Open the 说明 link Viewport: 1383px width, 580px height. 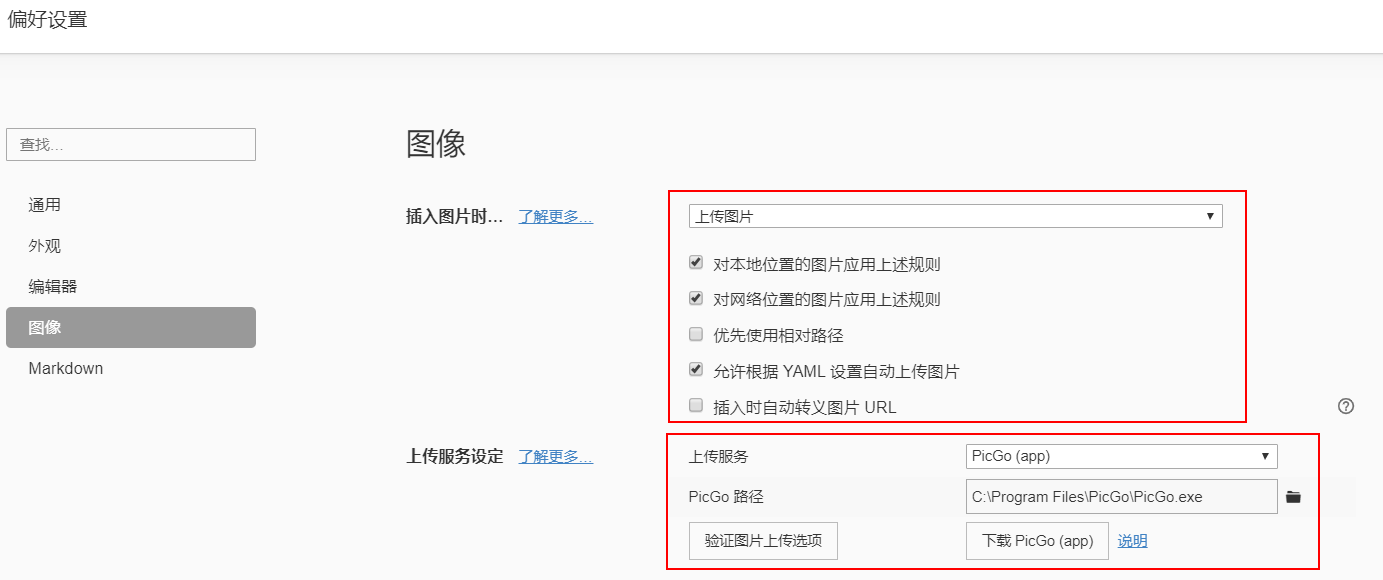(1133, 541)
